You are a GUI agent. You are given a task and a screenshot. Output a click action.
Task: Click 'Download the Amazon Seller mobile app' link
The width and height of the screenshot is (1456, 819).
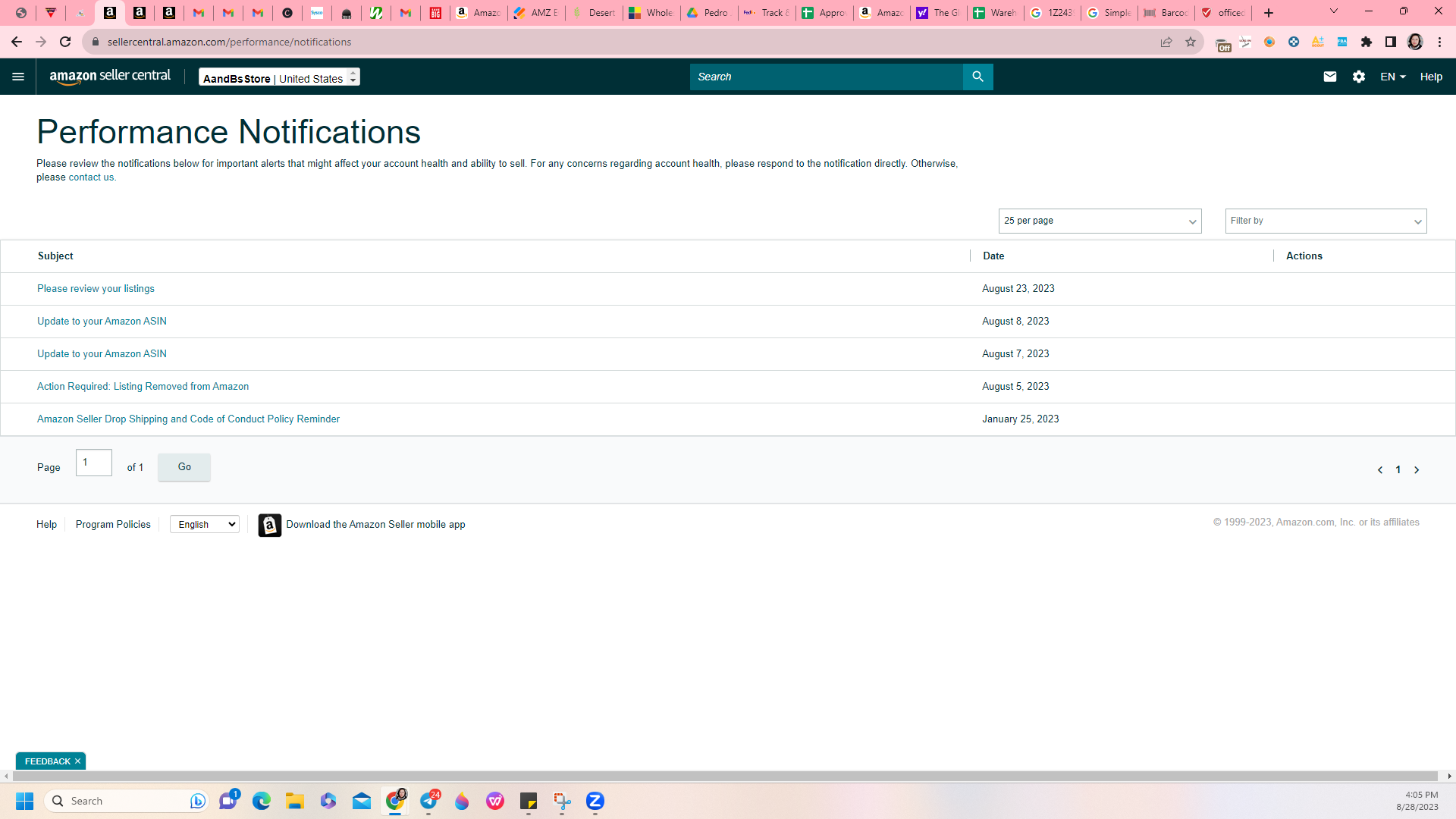coord(375,525)
